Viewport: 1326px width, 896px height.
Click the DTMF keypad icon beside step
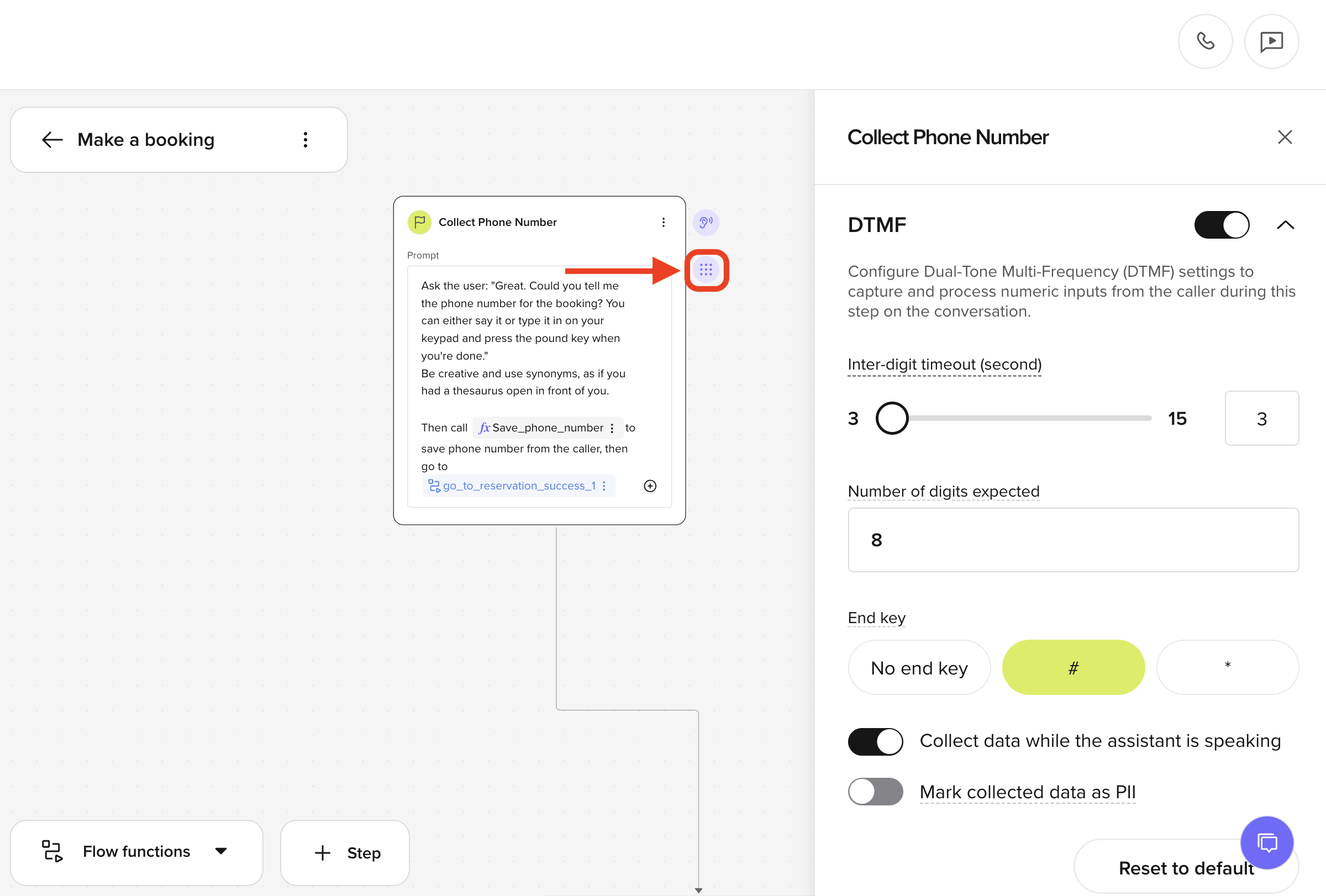tap(706, 270)
